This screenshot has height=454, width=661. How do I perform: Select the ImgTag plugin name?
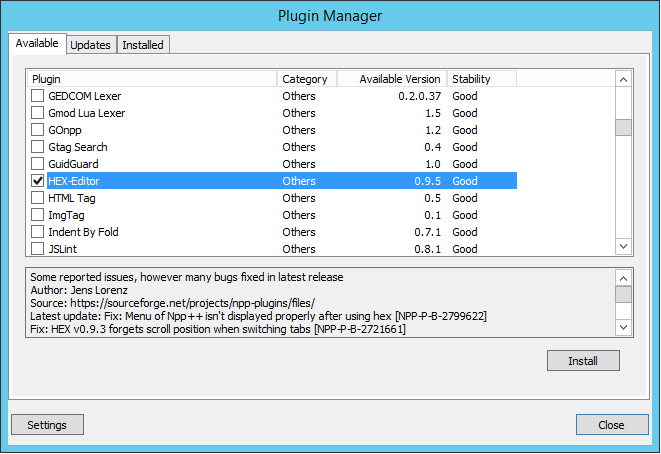(x=66, y=215)
